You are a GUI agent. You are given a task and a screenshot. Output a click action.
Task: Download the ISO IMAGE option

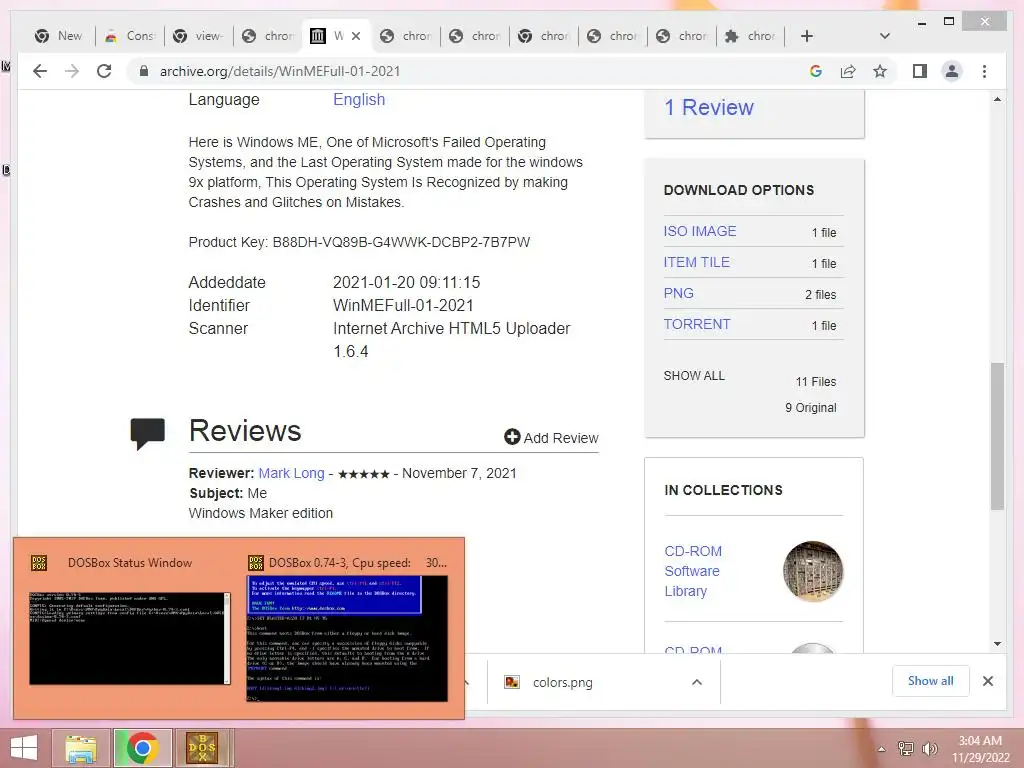(x=700, y=231)
